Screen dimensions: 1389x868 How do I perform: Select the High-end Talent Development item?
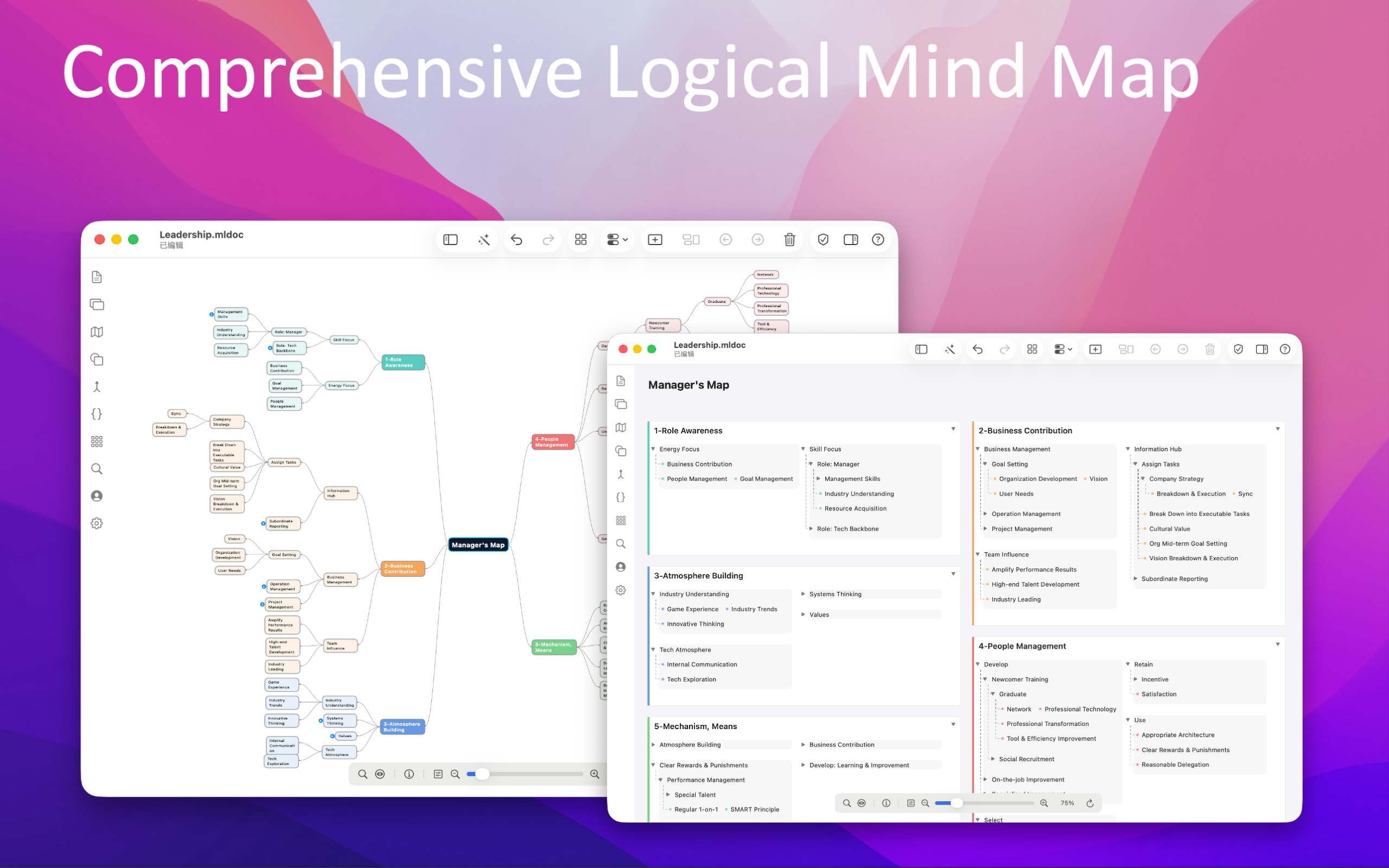coord(1035,584)
